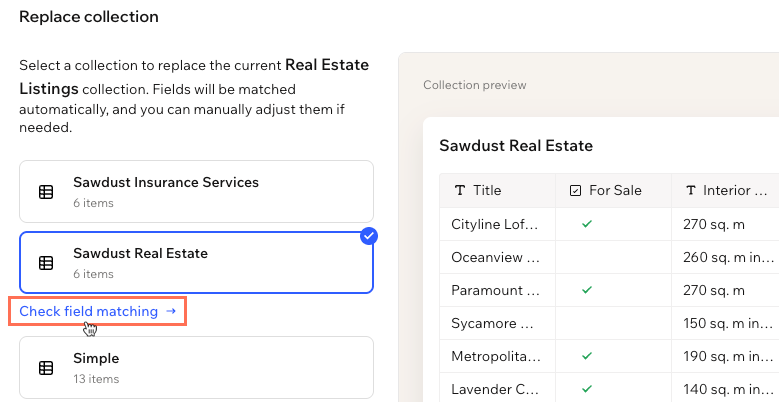The height and width of the screenshot is (402, 779).
Task: Click the For Sale checkmark in the Paramount row
Action: tap(587, 290)
